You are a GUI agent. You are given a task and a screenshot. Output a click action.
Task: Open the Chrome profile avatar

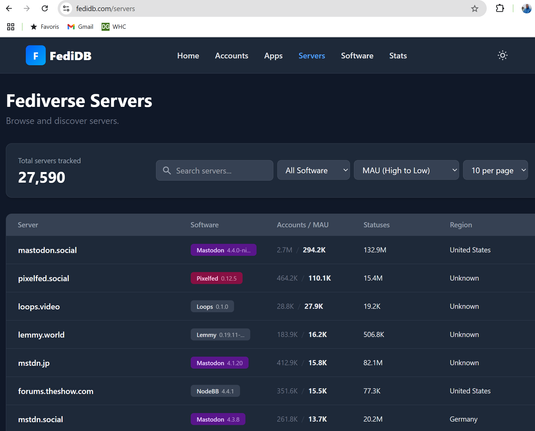pos(526,9)
